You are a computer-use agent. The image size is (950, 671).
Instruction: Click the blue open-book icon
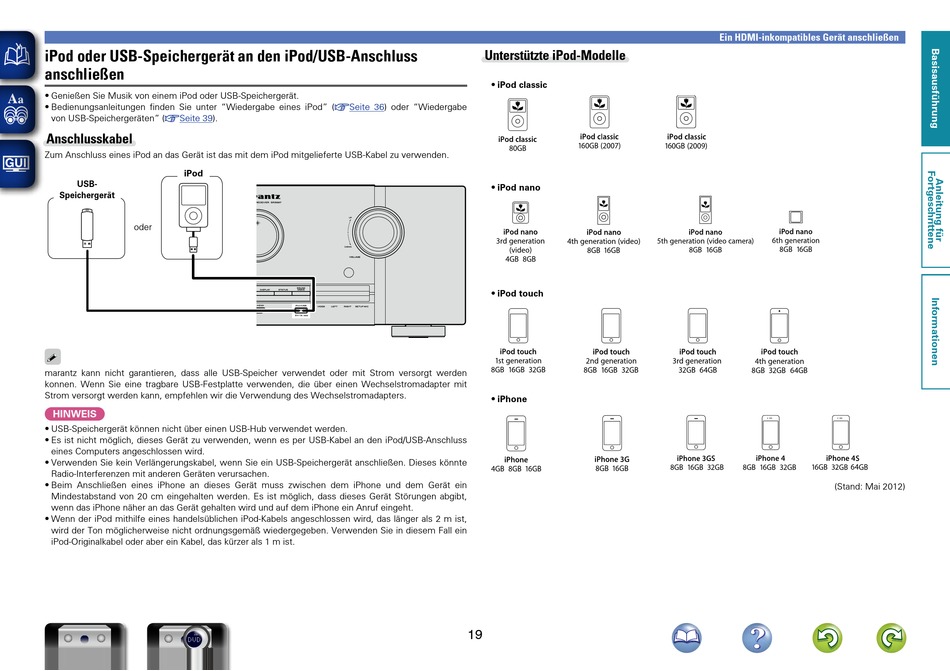coord(686,638)
